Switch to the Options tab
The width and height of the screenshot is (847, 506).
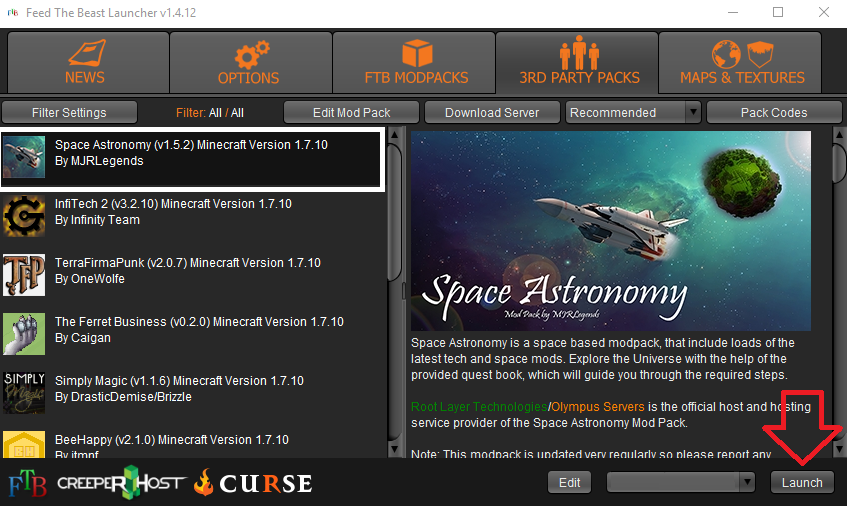[251, 63]
